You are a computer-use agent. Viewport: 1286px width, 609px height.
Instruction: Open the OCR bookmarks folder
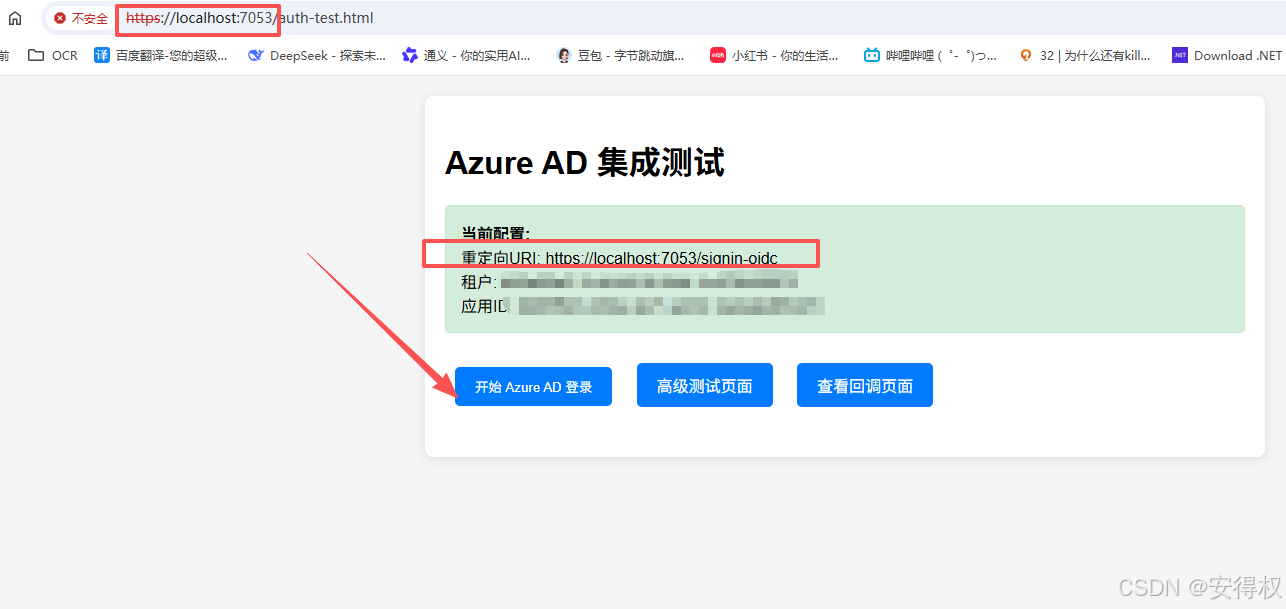pyautogui.click(x=53, y=56)
